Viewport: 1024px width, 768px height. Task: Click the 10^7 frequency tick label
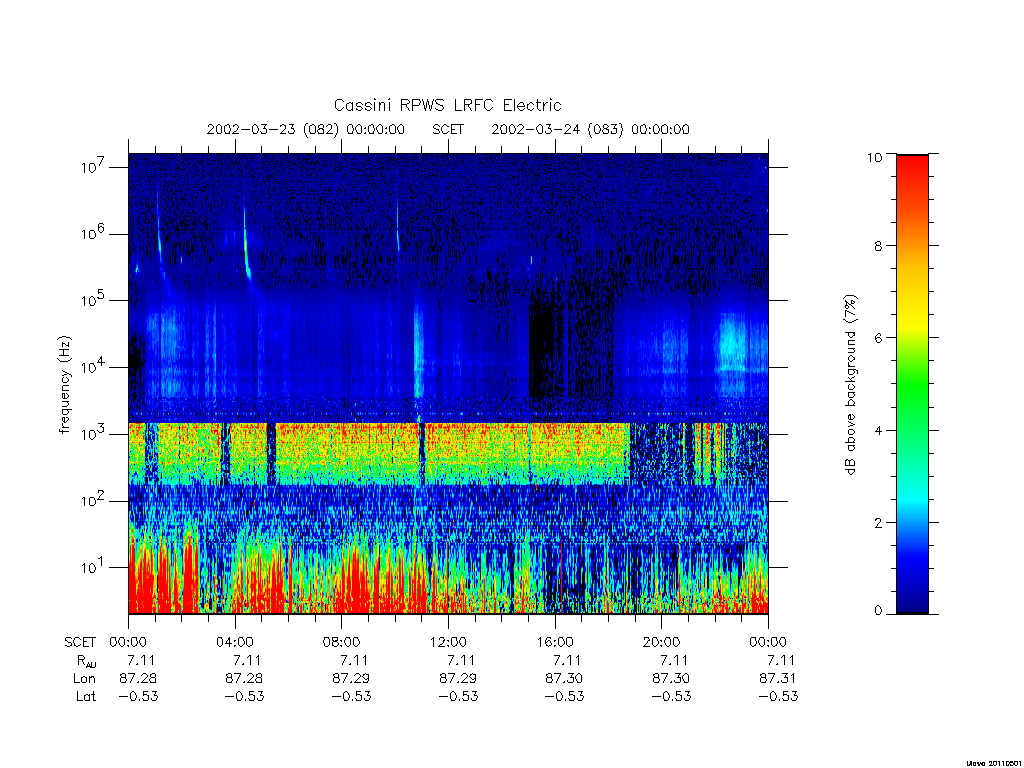(94, 167)
